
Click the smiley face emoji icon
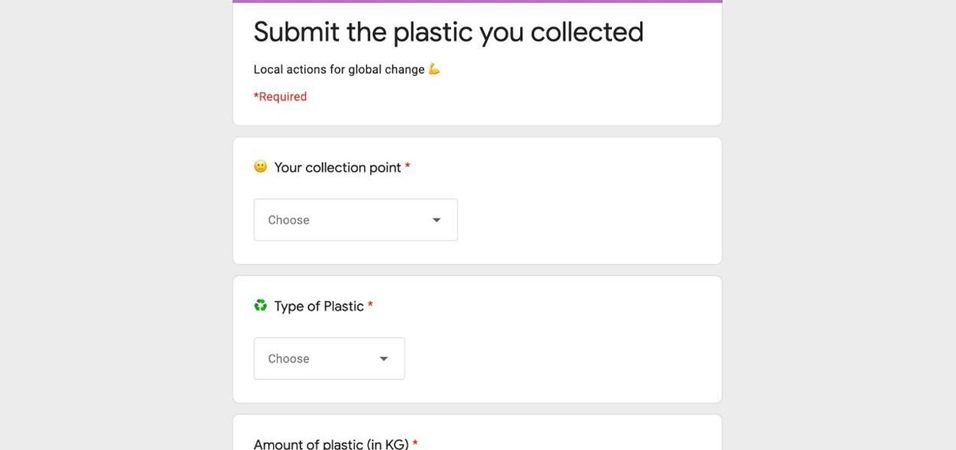pyautogui.click(x=260, y=166)
